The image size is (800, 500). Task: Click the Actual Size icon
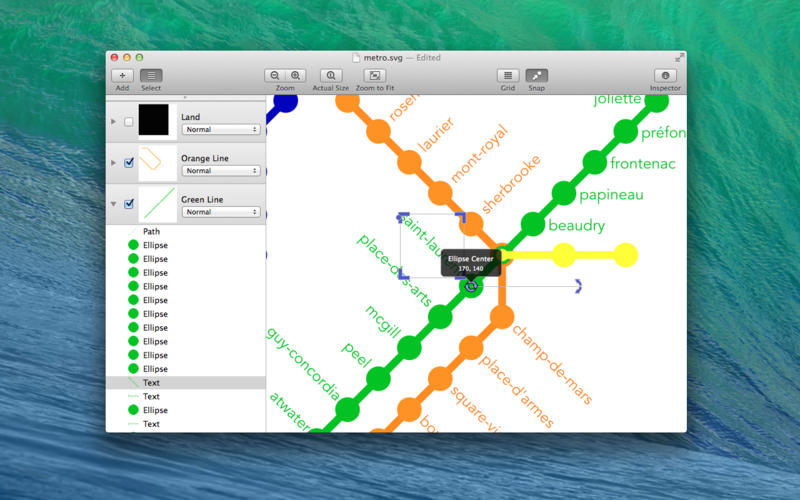pos(330,75)
